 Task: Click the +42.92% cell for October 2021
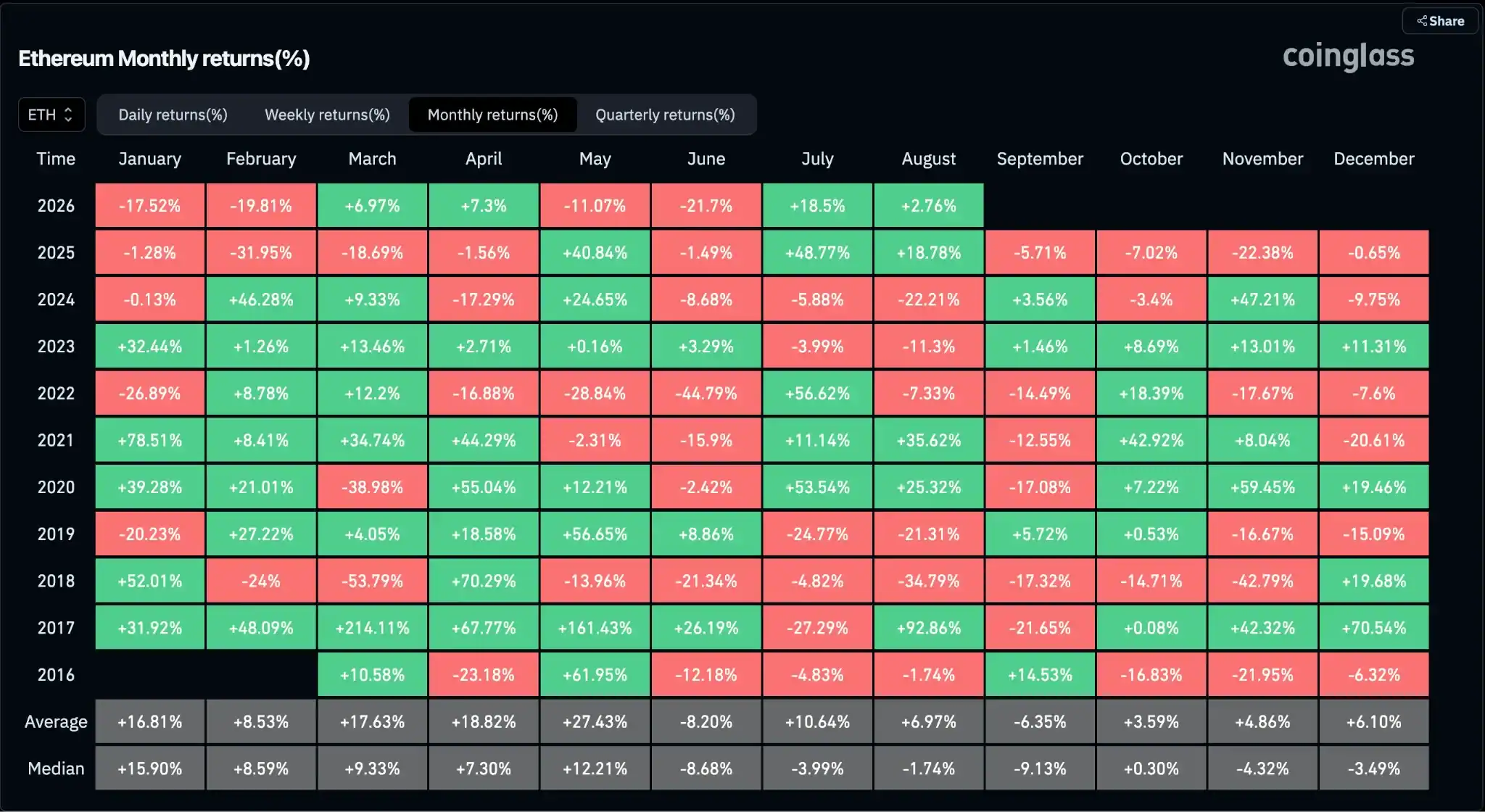click(1151, 440)
